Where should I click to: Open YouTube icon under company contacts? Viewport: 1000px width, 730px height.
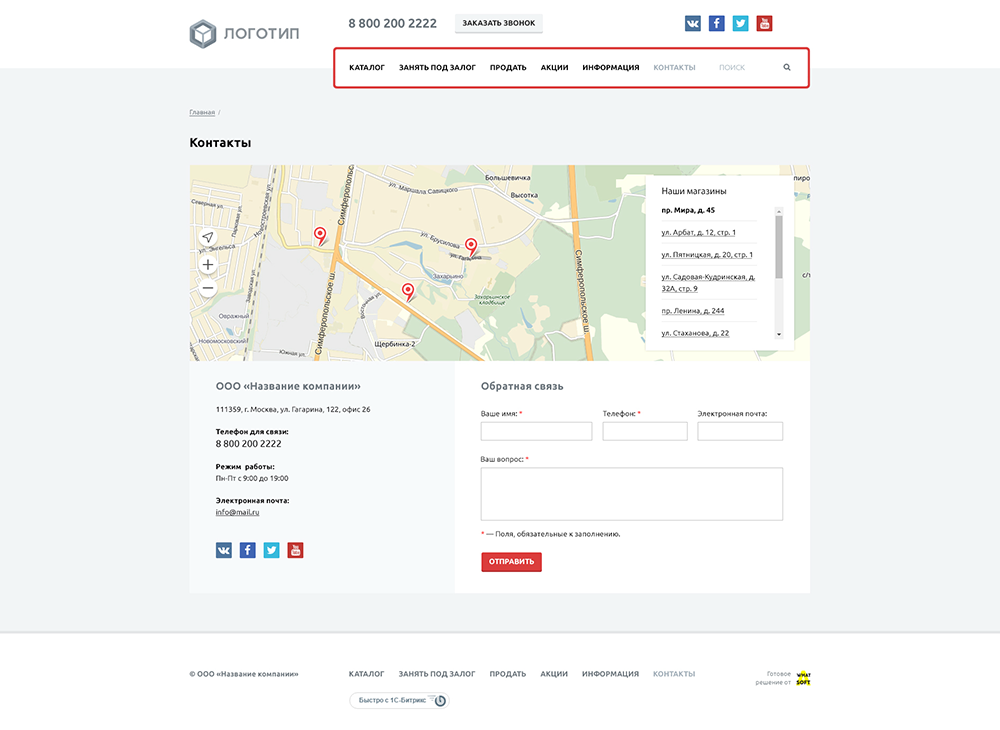(x=295, y=550)
